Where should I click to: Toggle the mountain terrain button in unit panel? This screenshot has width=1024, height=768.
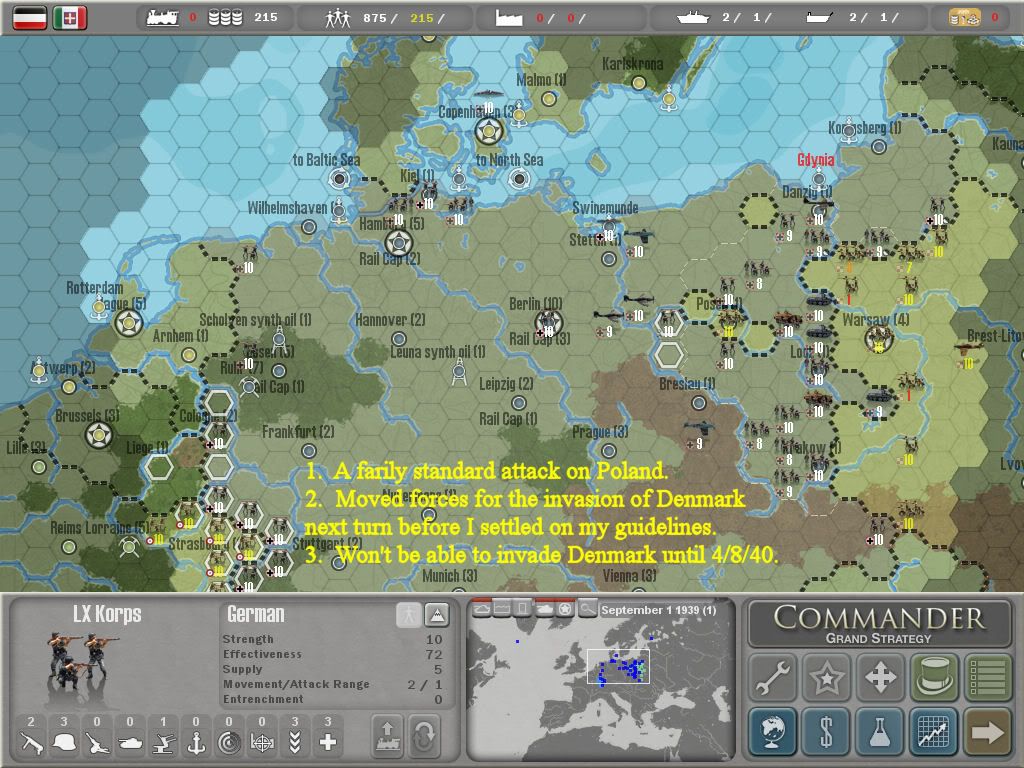pyautogui.click(x=437, y=615)
